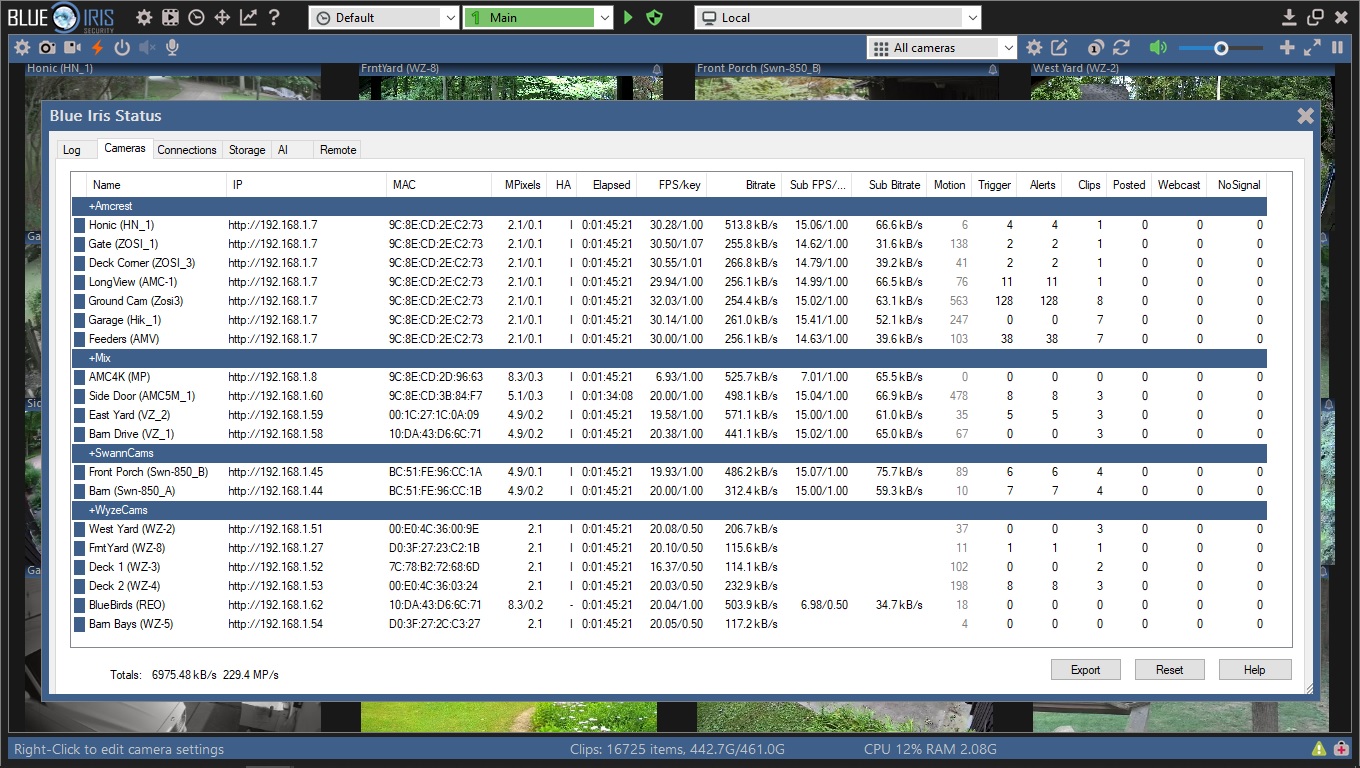
Task: Click the power reset camera icon
Action: (122, 47)
